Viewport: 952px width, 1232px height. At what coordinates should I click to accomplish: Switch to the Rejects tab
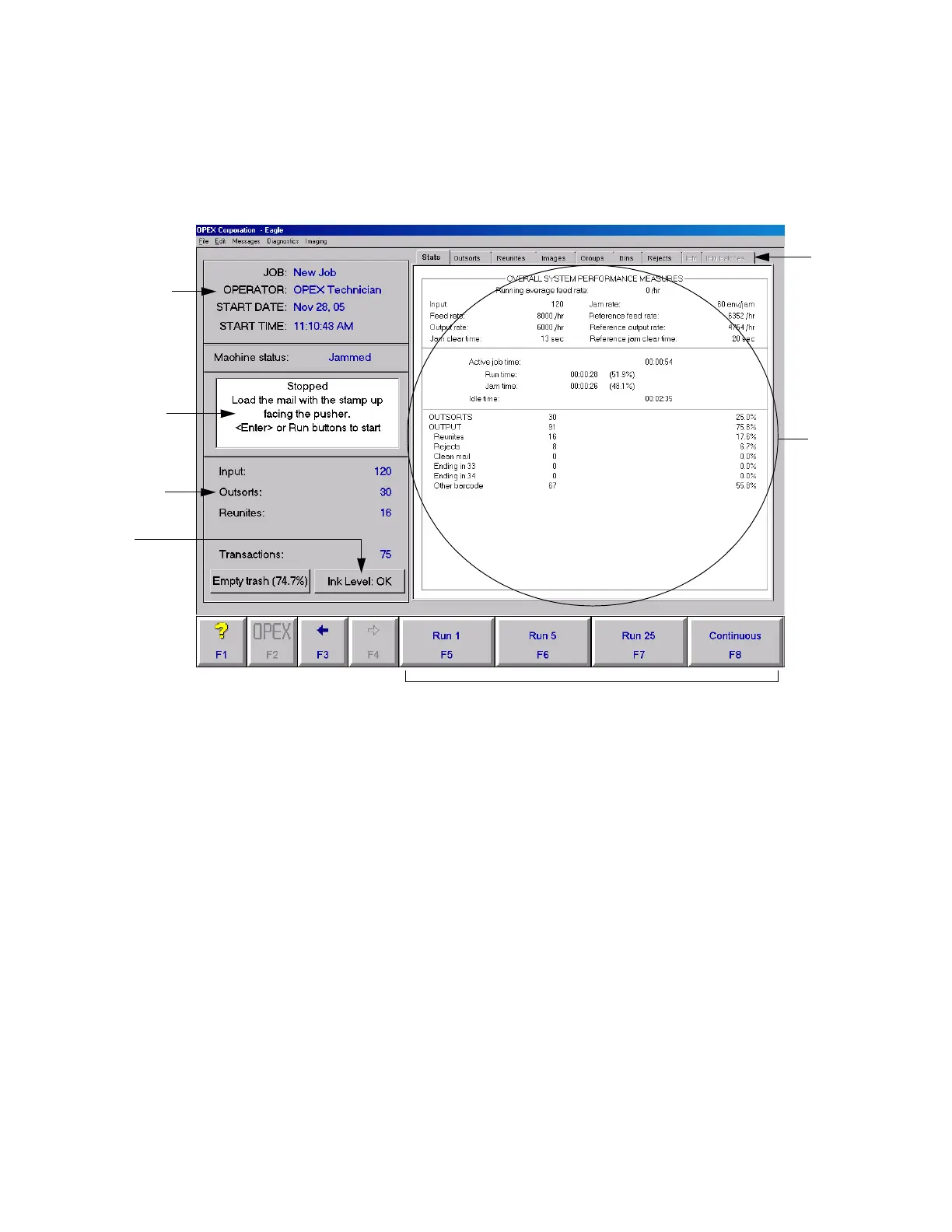660,258
